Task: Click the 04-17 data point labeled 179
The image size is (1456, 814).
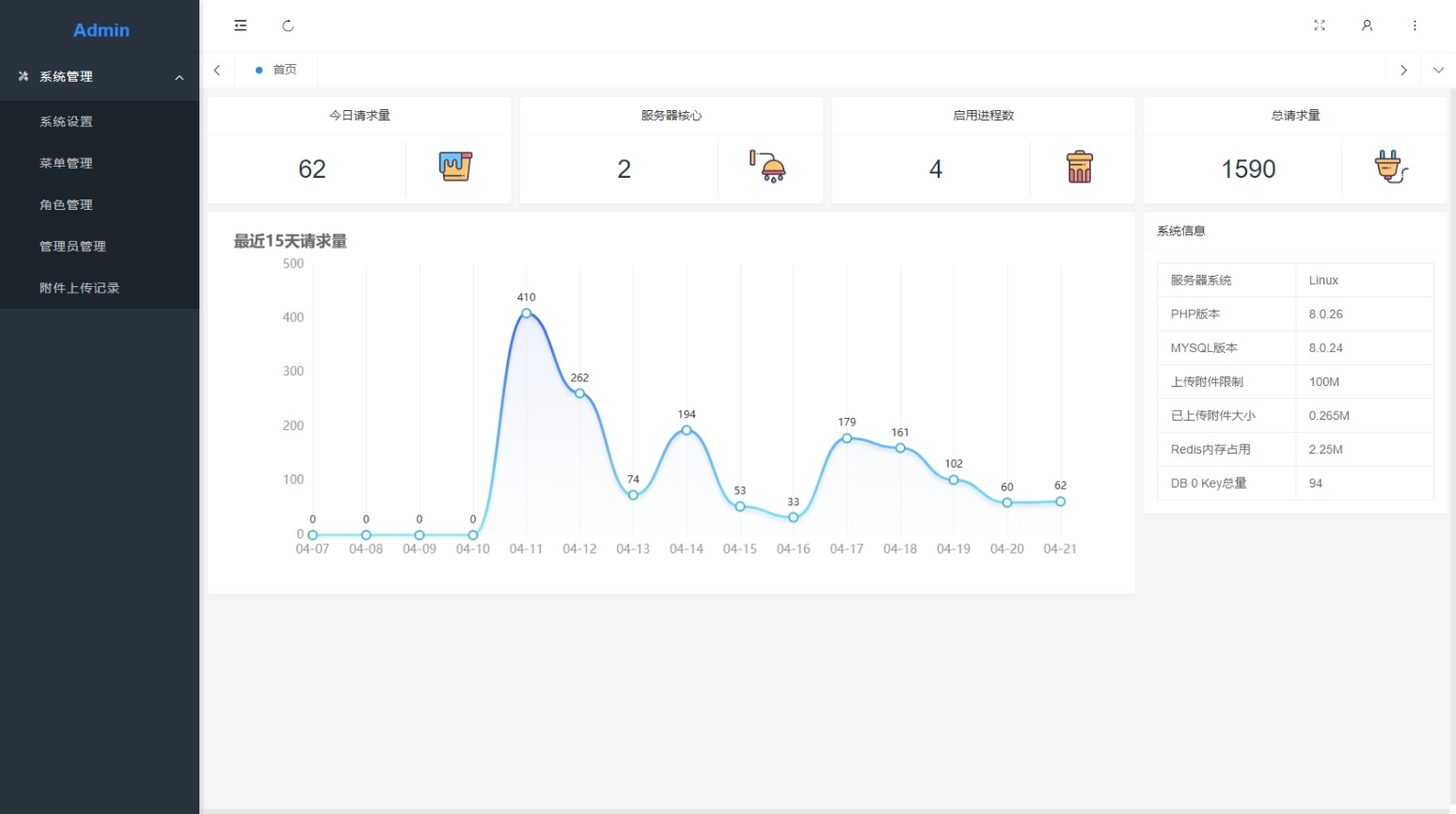Action: point(847,438)
